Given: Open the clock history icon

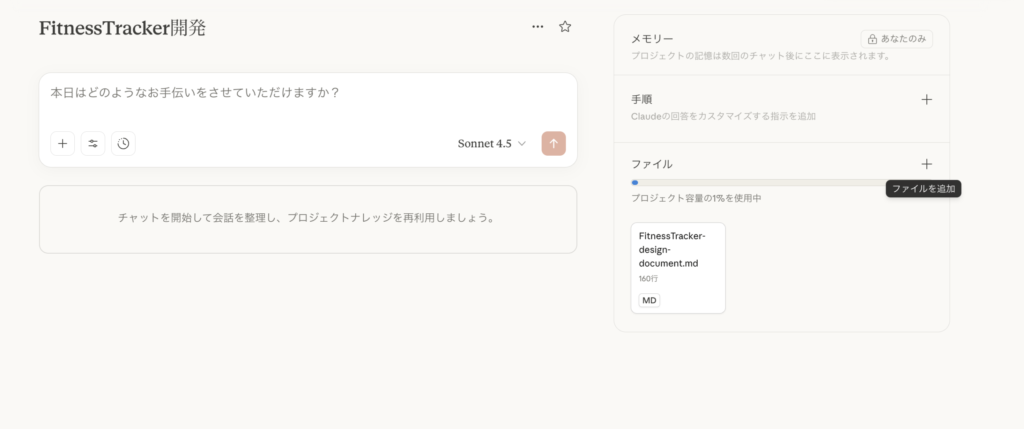Looking at the screenshot, I should pos(123,144).
